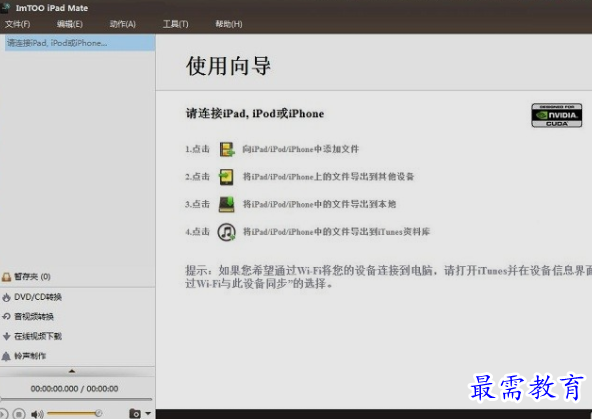The height and width of the screenshot is (419, 592).
Task: Click text 将iPad/iPod/iPhone中的文件导出到本地
Action: [x=319, y=204]
